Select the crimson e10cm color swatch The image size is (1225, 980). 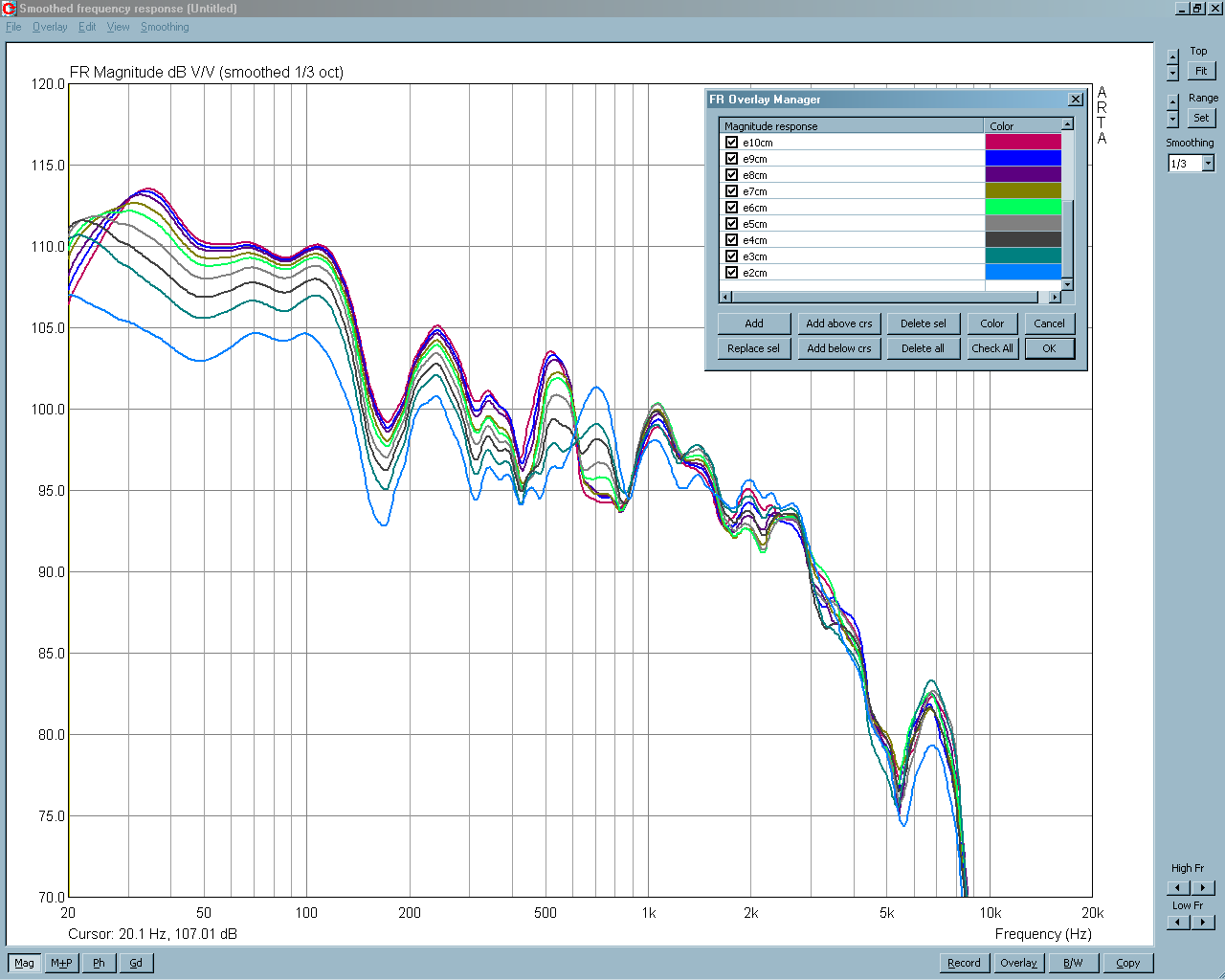1023,143
